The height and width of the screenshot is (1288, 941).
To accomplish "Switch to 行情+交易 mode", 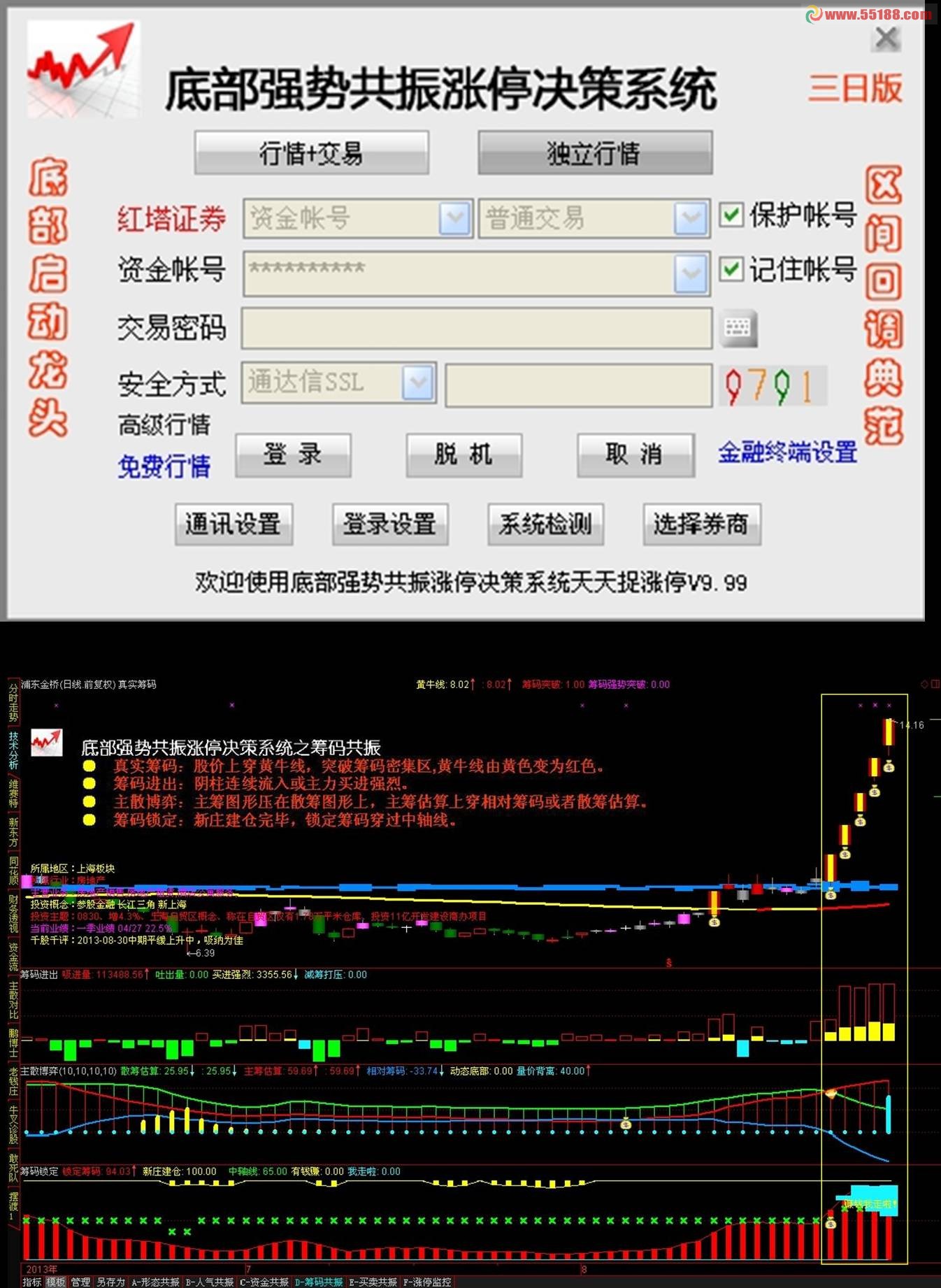I will pos(312,152).
